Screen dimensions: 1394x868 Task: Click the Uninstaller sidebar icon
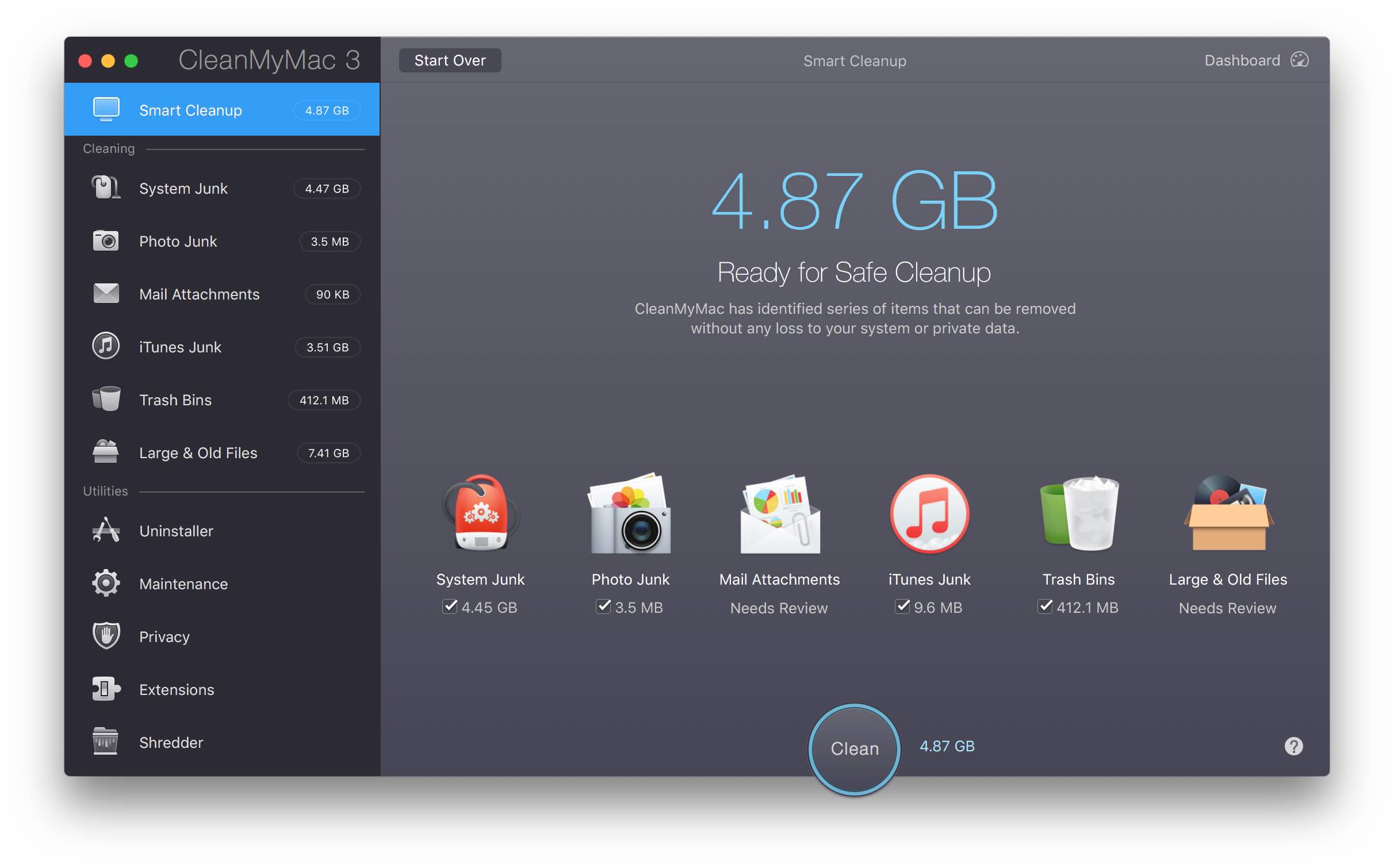point(106,530)
